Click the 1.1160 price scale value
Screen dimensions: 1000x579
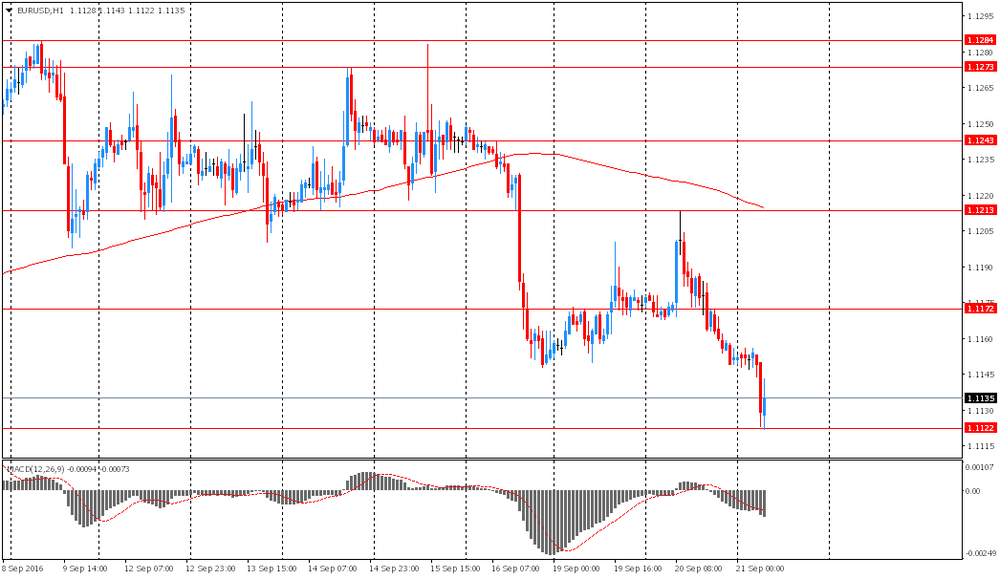pos(980,339)
